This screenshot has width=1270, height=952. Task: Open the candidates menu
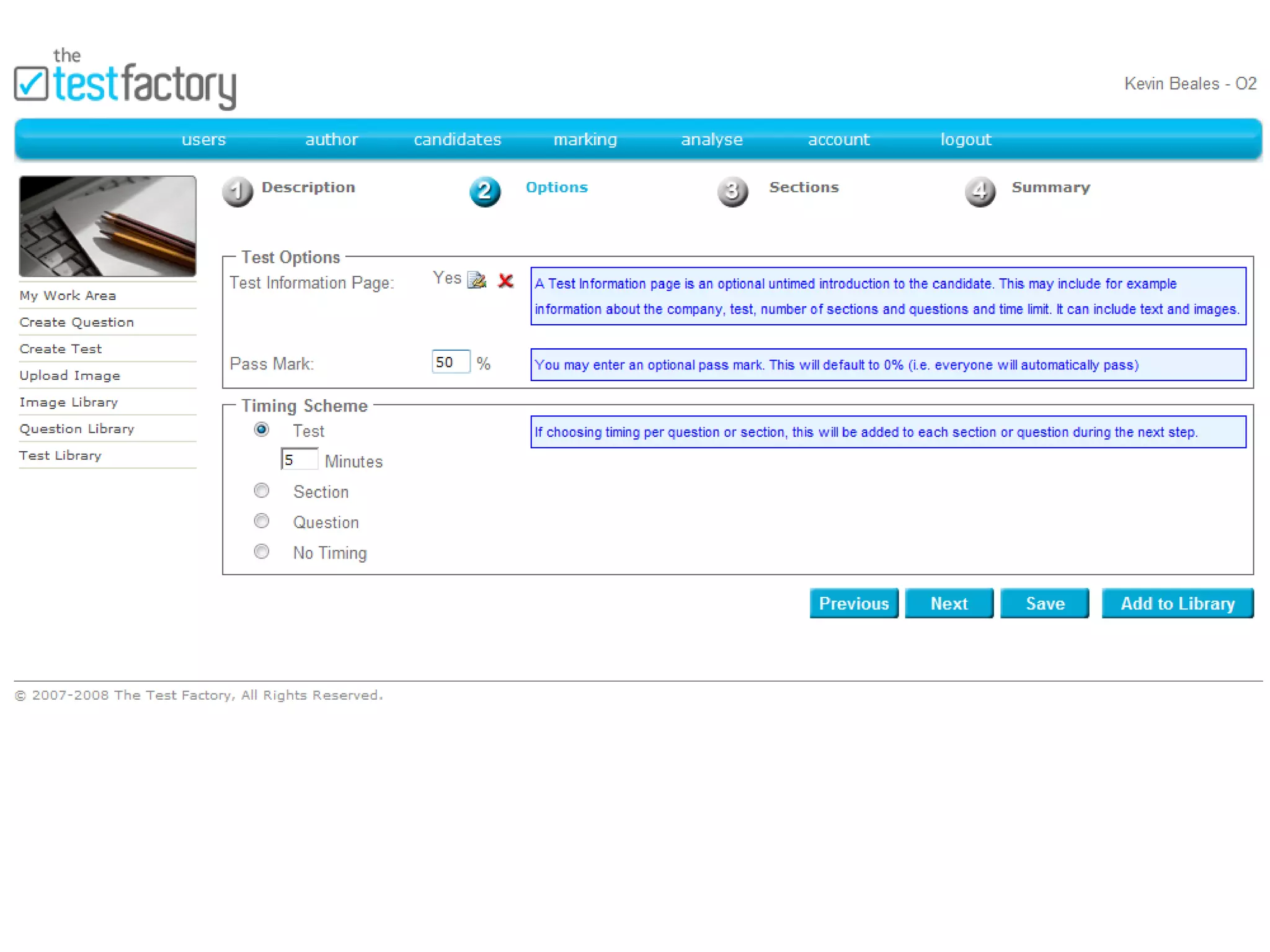pyautogui.click(x=458, y=139)
